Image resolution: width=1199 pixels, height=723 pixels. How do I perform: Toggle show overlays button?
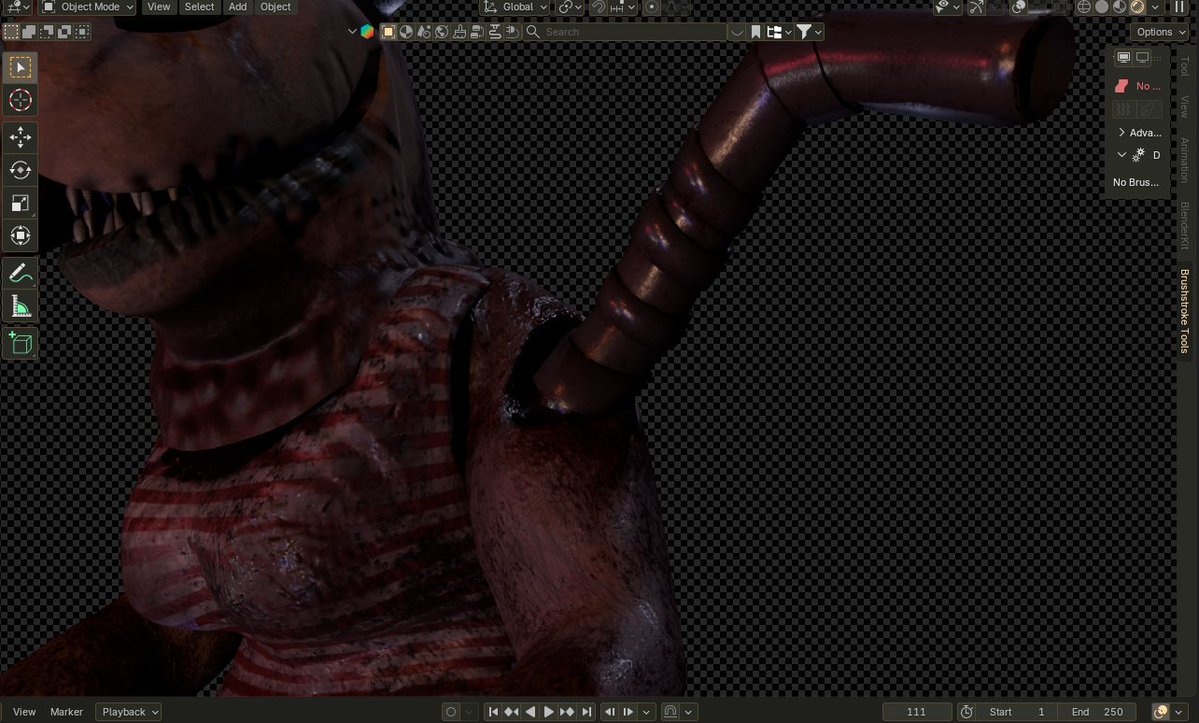coord(1019,7)
